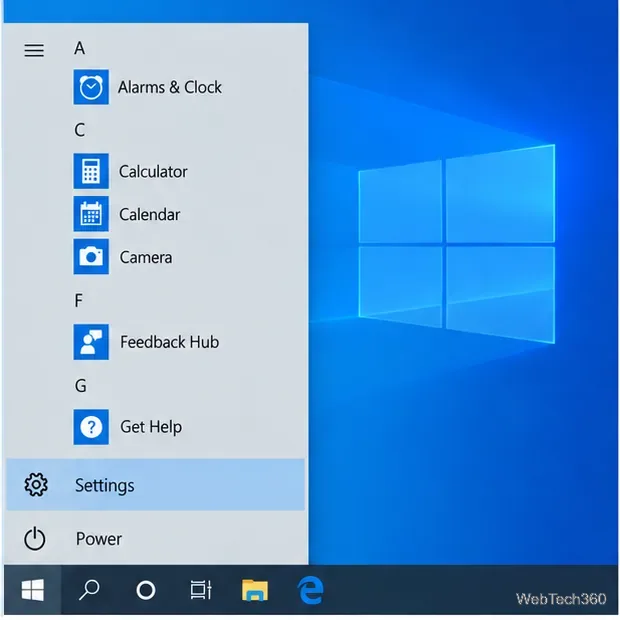
Task: Select the letter C group header
Action: 79,130
